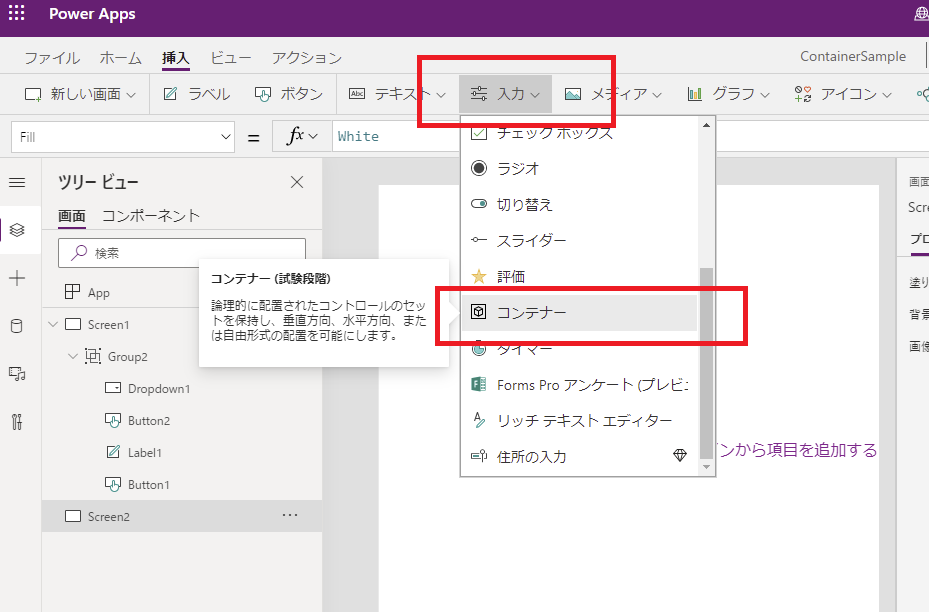Open the Data cylinder icon in left rail
The width and height of the screenshot is (929, 612).
17,326
